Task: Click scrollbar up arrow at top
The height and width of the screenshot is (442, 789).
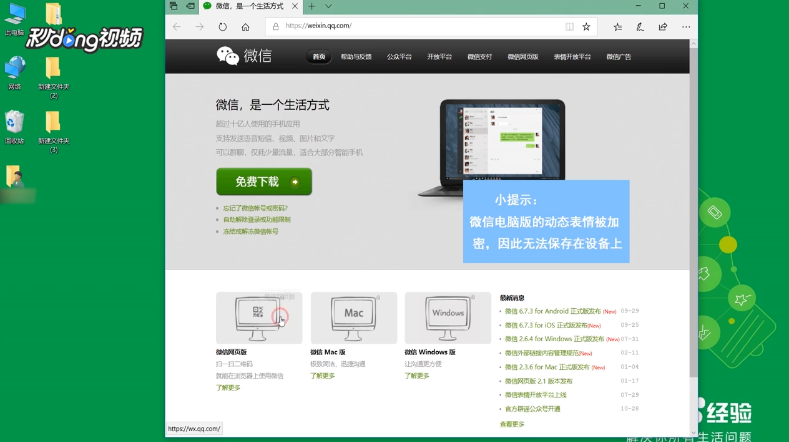Action: [x=693, y=44]
